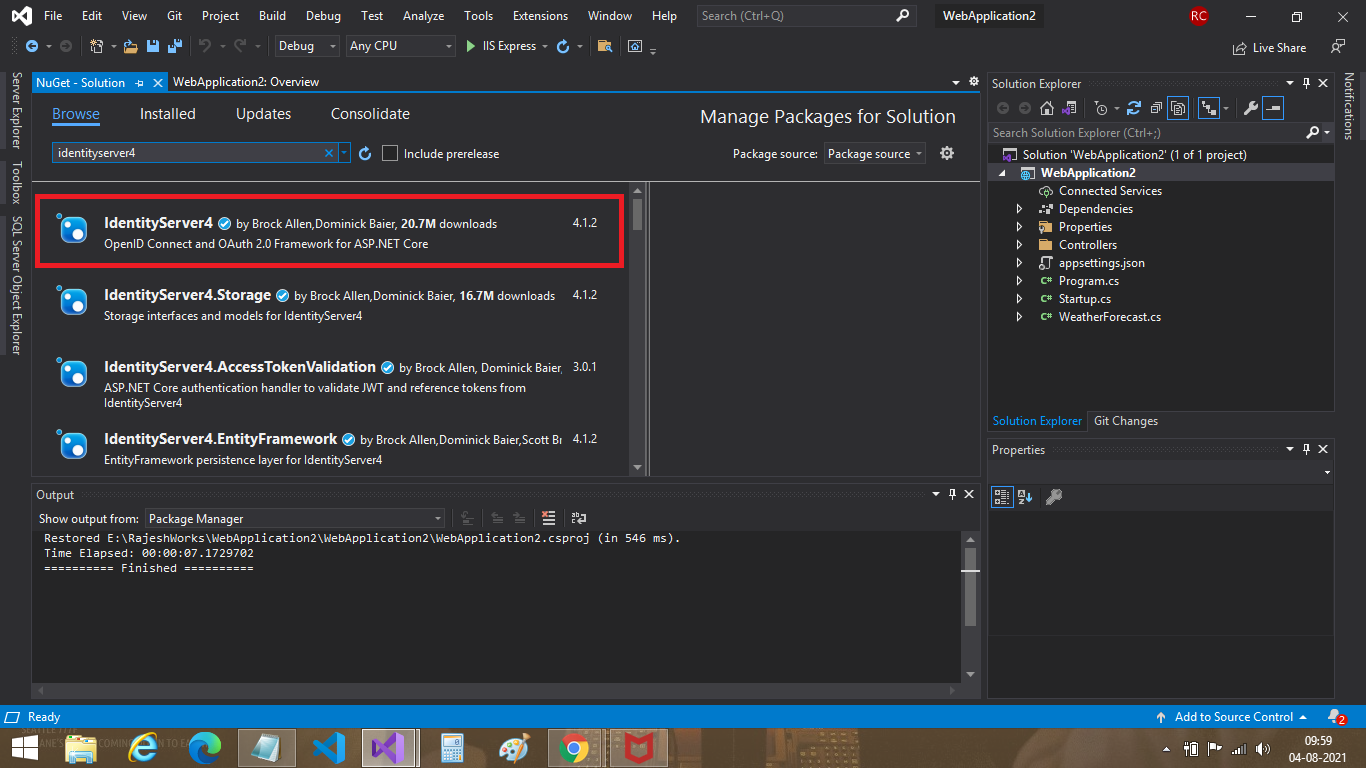Toggle auto-hide pin on the Output panel
Screen dimensions: 1366x768
952,494
